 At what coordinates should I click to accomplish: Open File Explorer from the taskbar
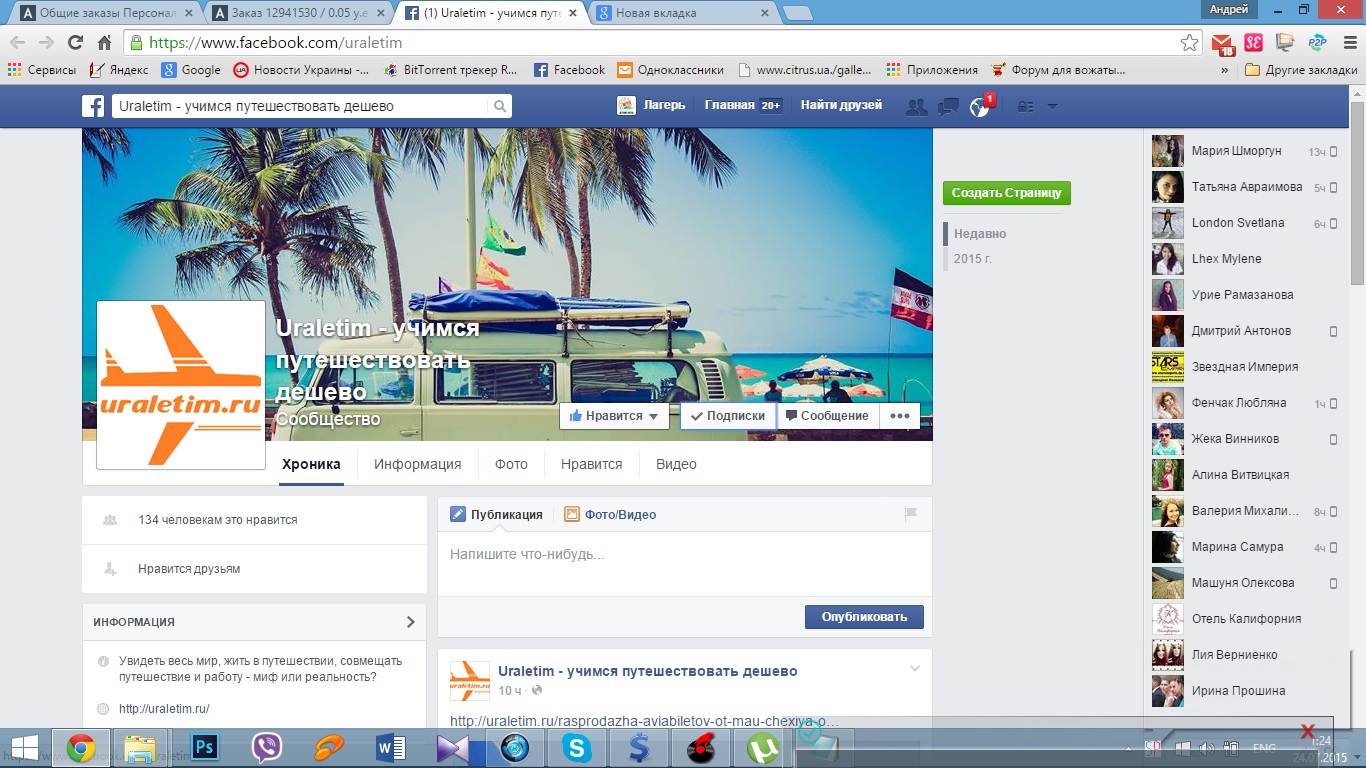[x=143, y=747]
